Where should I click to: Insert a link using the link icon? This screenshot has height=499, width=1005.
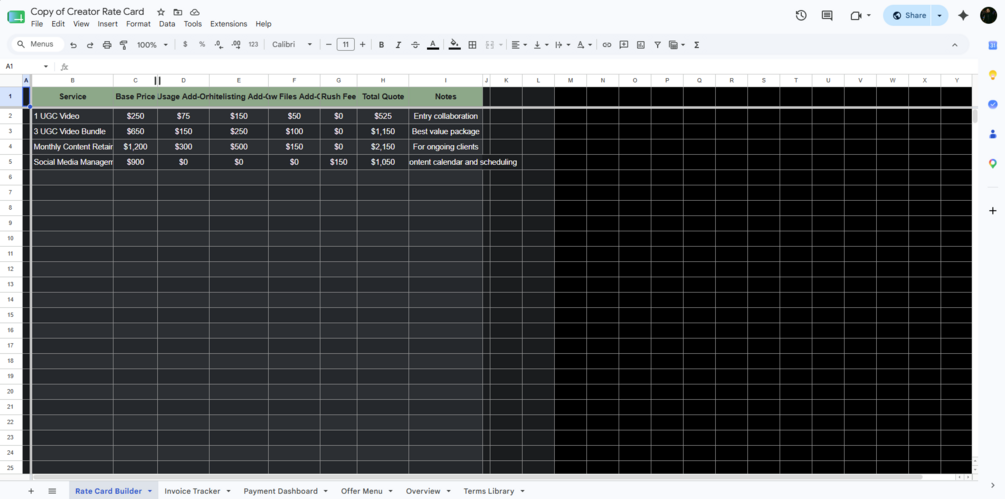click(x=606, y=45)
